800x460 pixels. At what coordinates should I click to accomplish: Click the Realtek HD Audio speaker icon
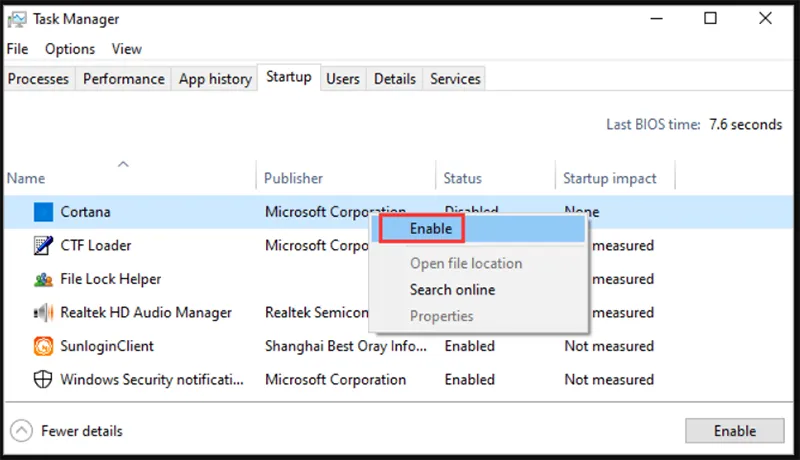pyautogui.click(x=43, y=312)
